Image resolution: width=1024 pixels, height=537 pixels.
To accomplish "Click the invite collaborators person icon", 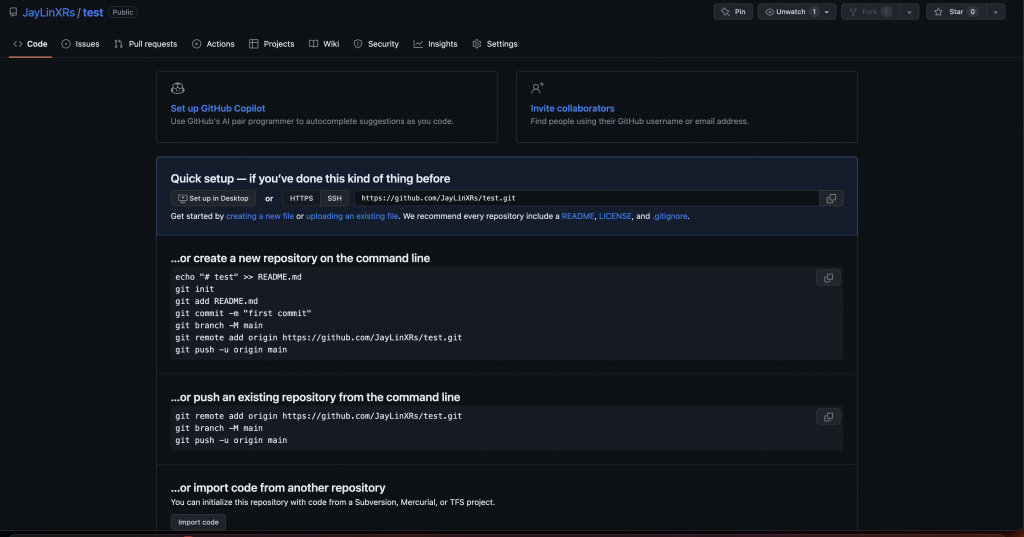I will coord(537,88).
